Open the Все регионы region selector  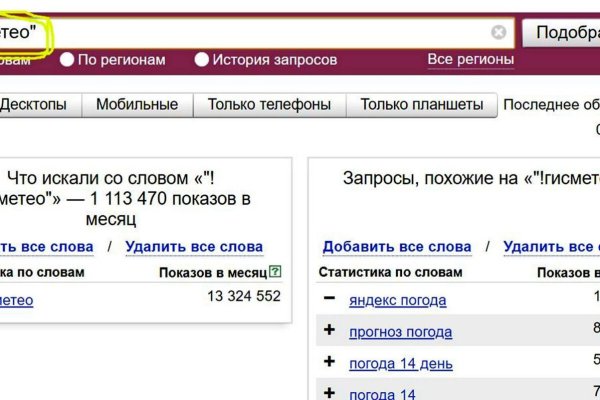tap(470, 60)
